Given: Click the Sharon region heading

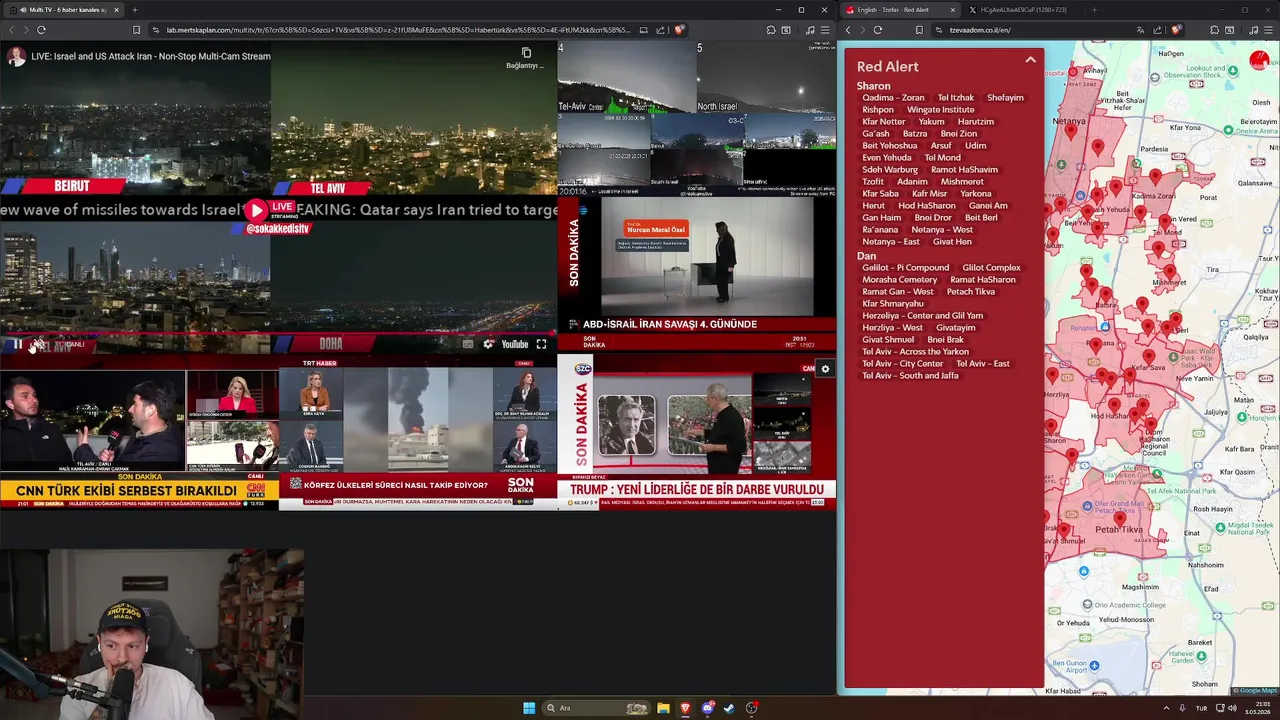Looking at the screenshot, I should (873, 86).
